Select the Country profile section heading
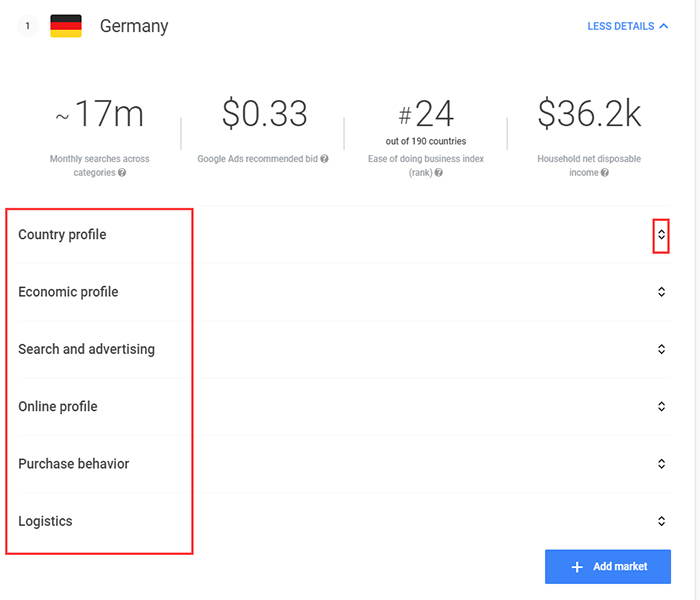Image resolution: width=700 pixels, height=600 pixels. click(62, 235)
